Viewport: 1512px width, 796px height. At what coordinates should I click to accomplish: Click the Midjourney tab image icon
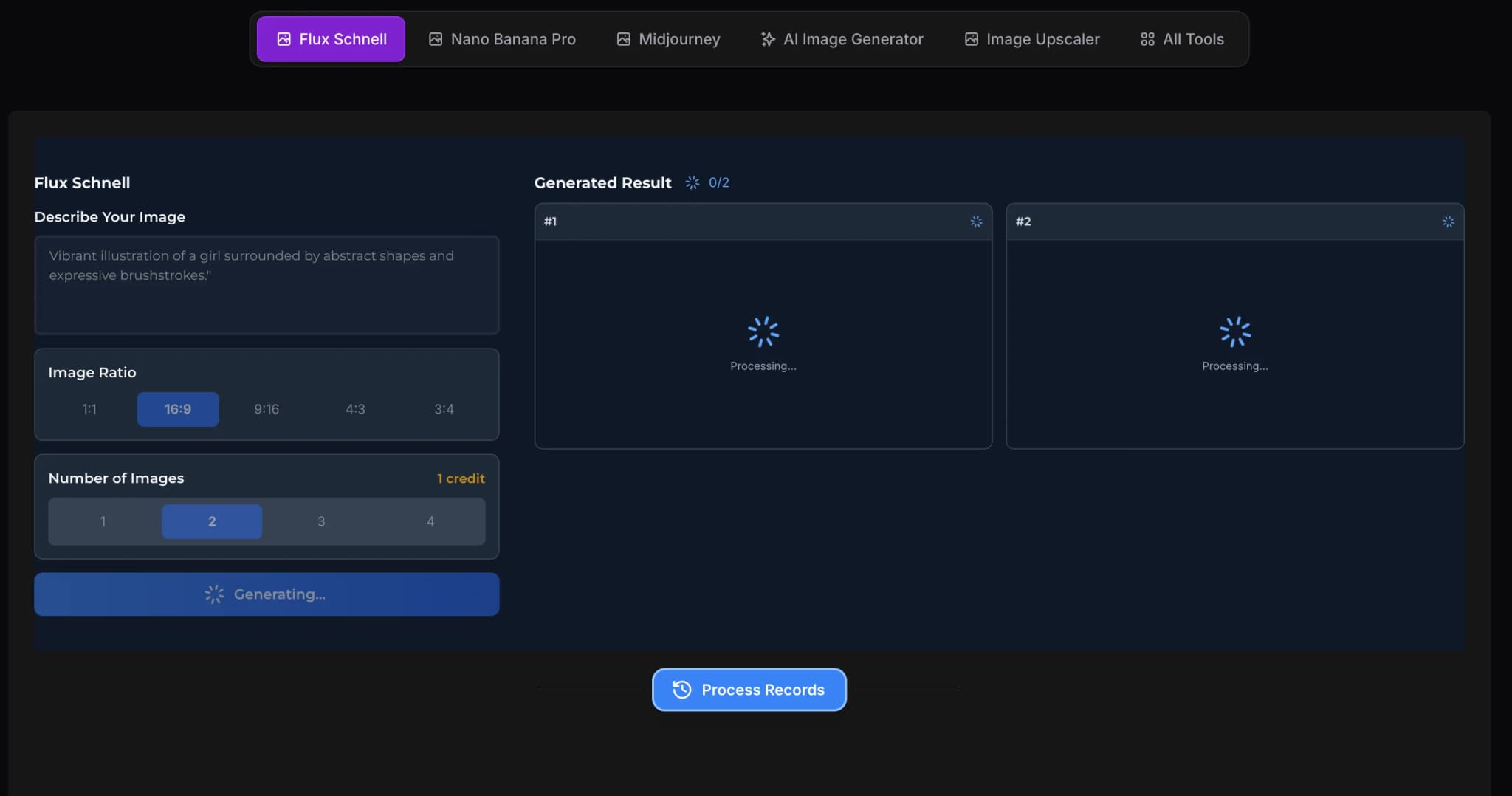tap(624, 39)
